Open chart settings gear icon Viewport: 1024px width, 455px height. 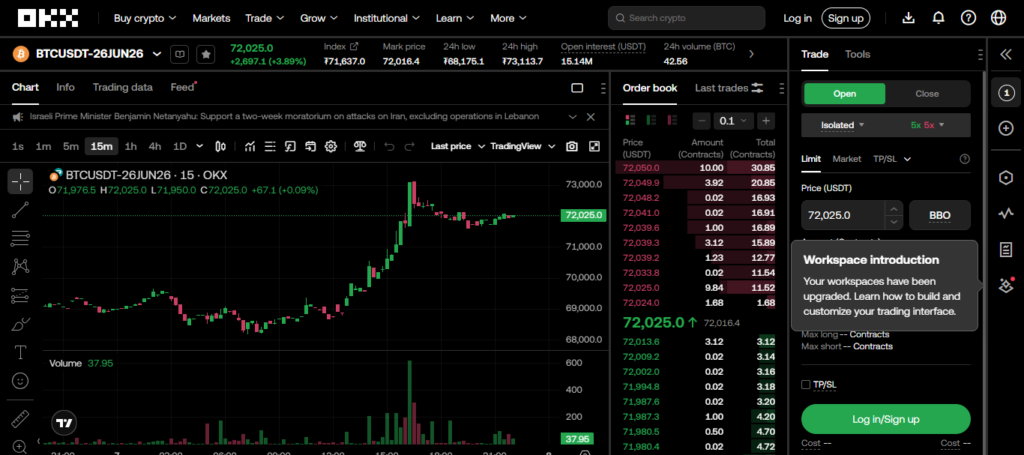(331, 146)
